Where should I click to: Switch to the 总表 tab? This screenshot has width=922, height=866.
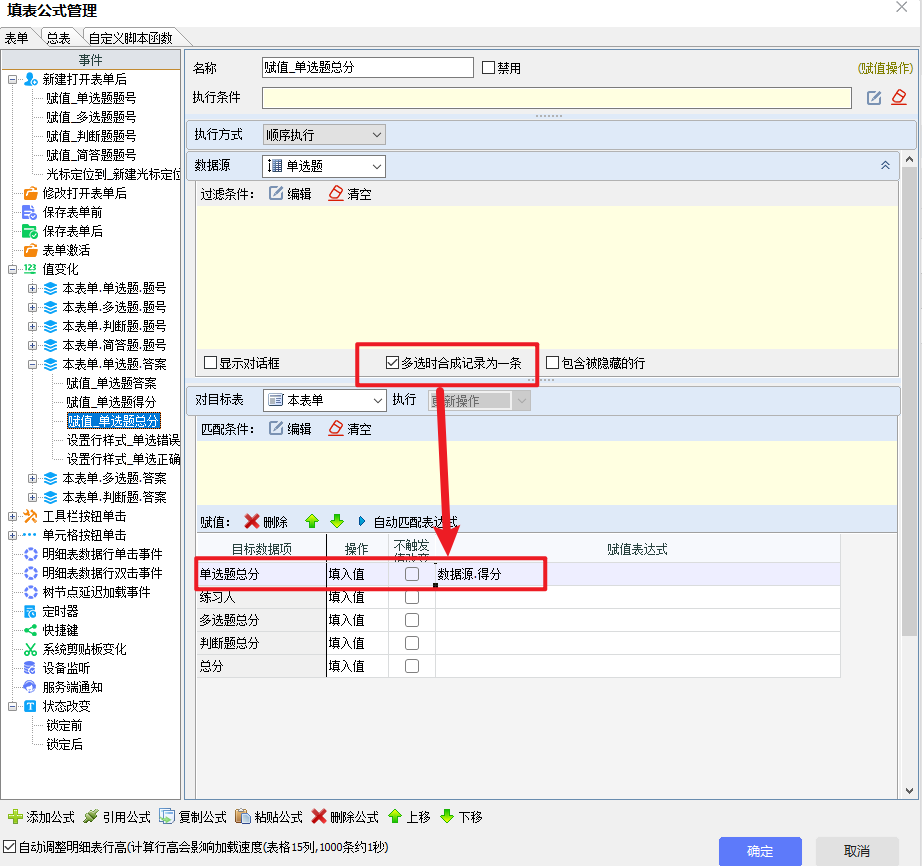[58, 38]
